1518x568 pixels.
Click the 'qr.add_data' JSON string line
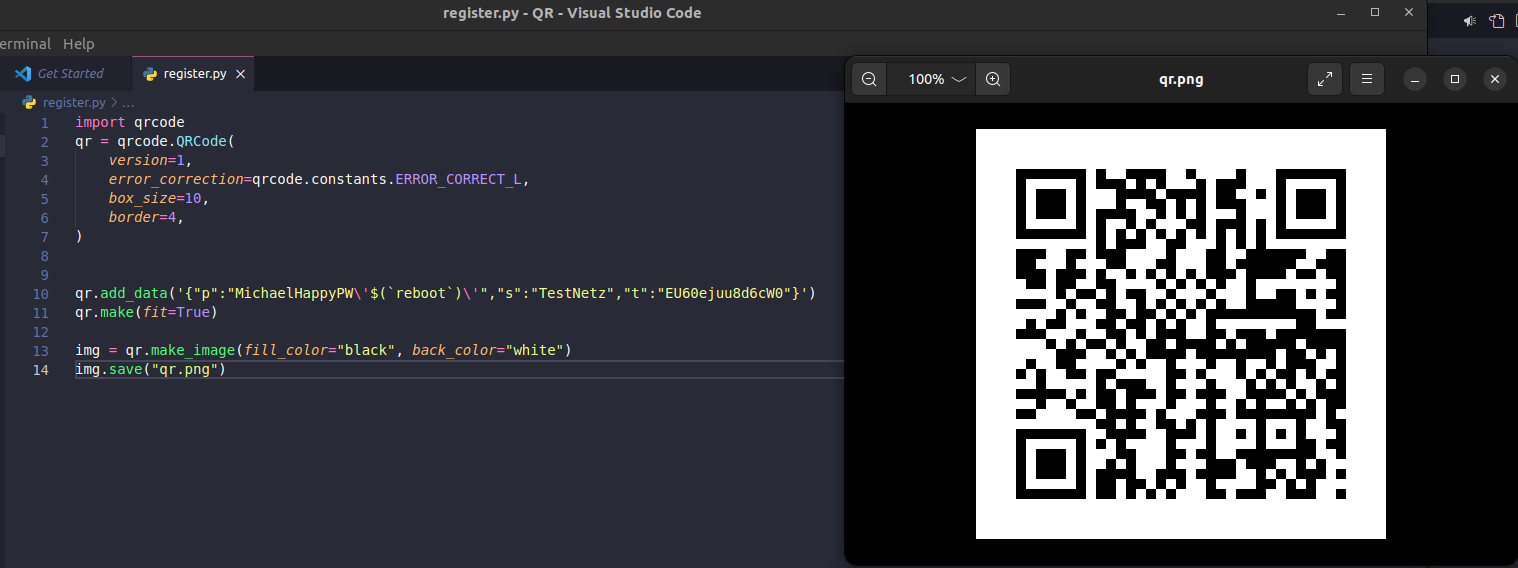[x=446, y=294]
